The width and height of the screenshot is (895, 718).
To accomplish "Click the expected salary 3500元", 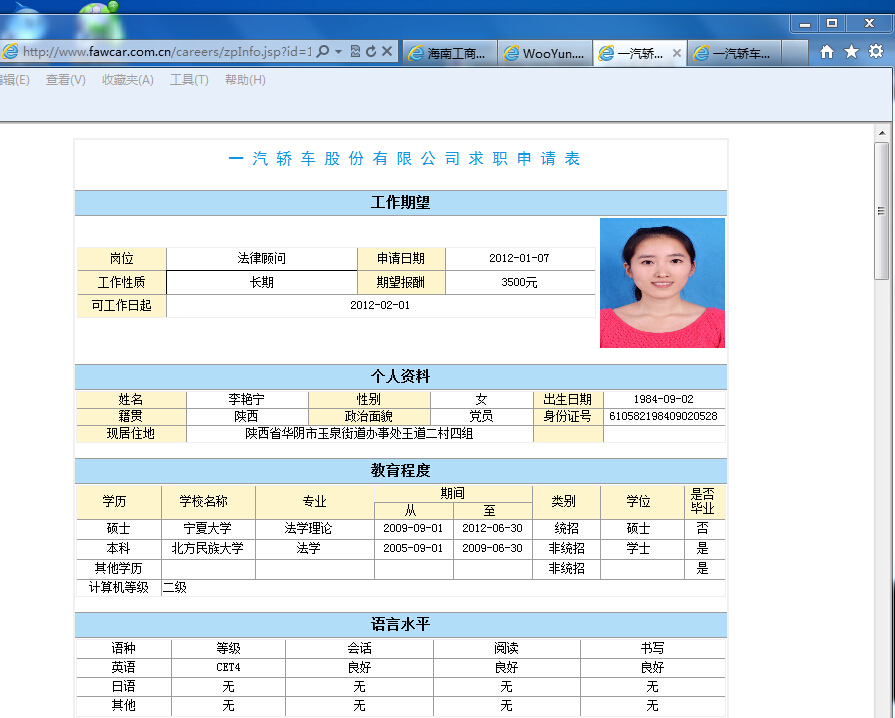I will [519, 282].
